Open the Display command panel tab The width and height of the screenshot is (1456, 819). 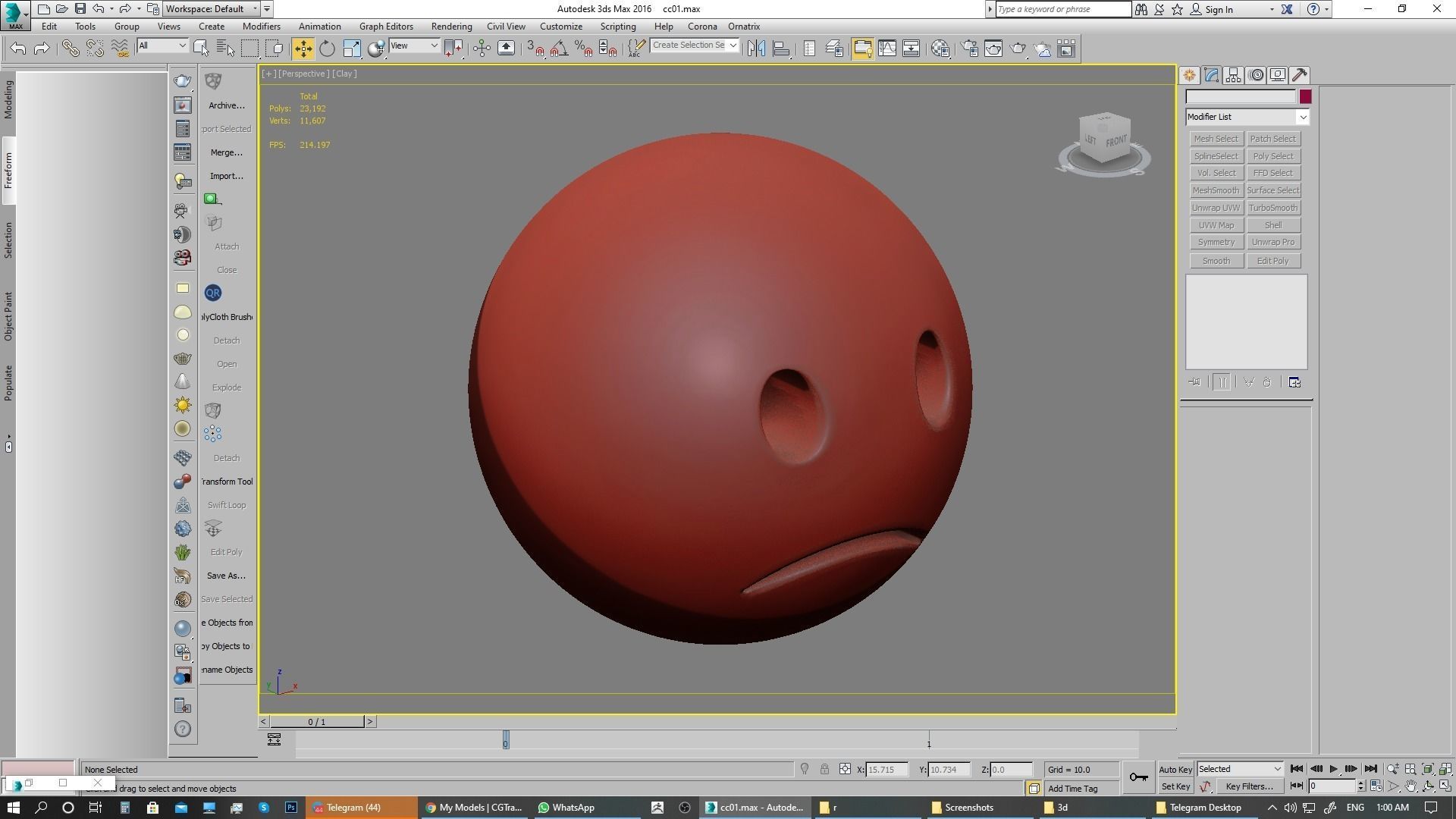click(x=1278, y=75)
